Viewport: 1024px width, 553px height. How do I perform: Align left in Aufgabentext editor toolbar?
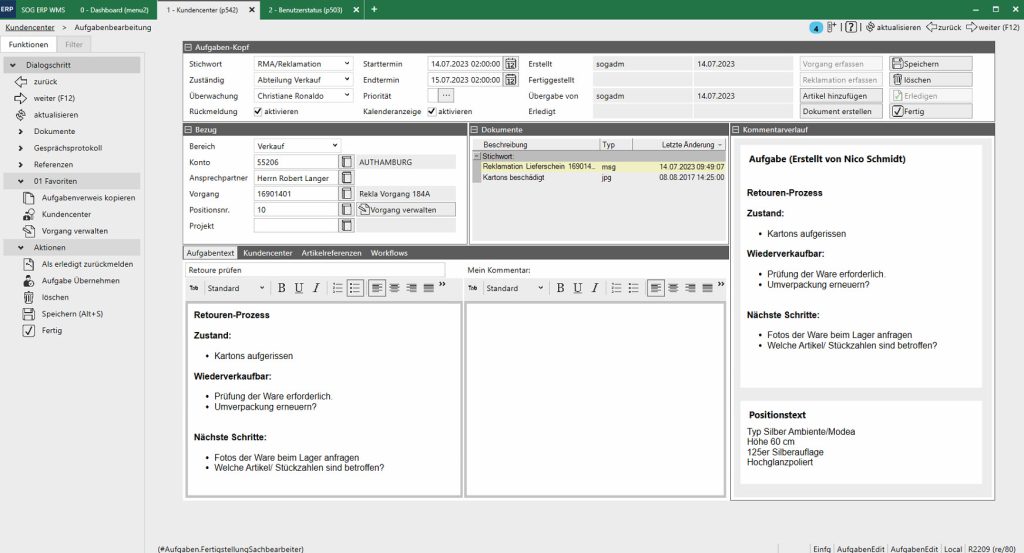(377, 288)
